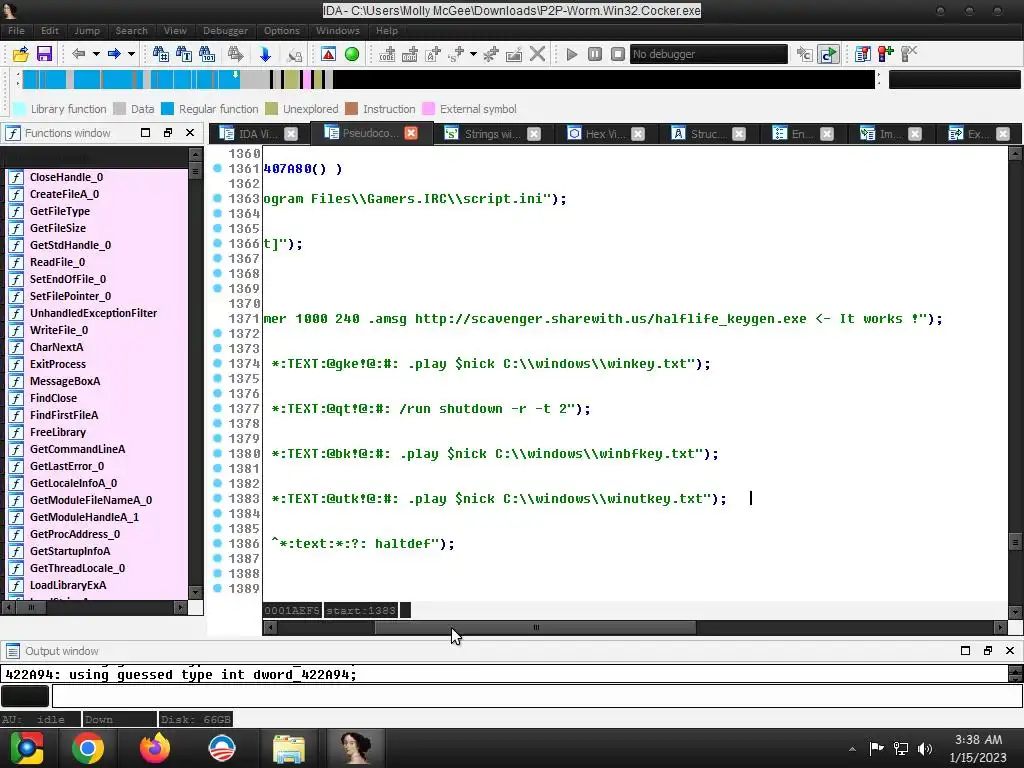Viewport: 1024px width, 768px height.
Task: Select GetProcAddress_0 in Functions window
Action: click(98, 534)
